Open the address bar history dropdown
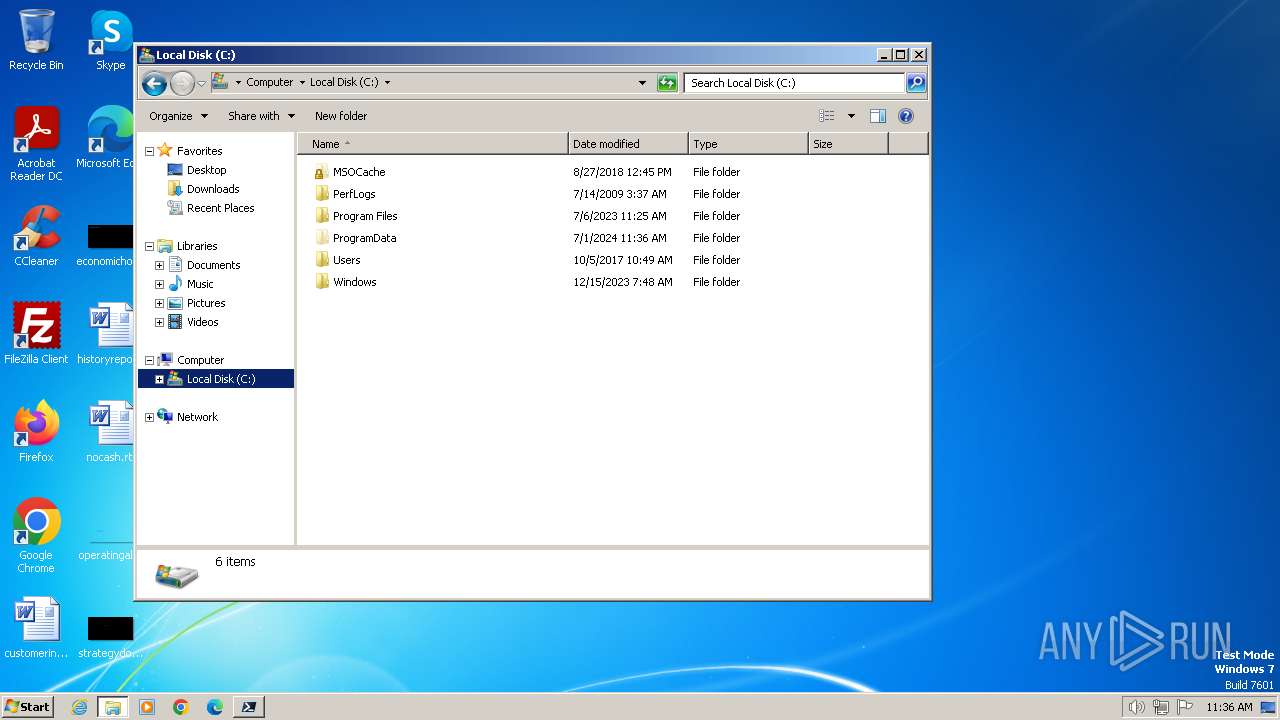 tap(642, 83)
